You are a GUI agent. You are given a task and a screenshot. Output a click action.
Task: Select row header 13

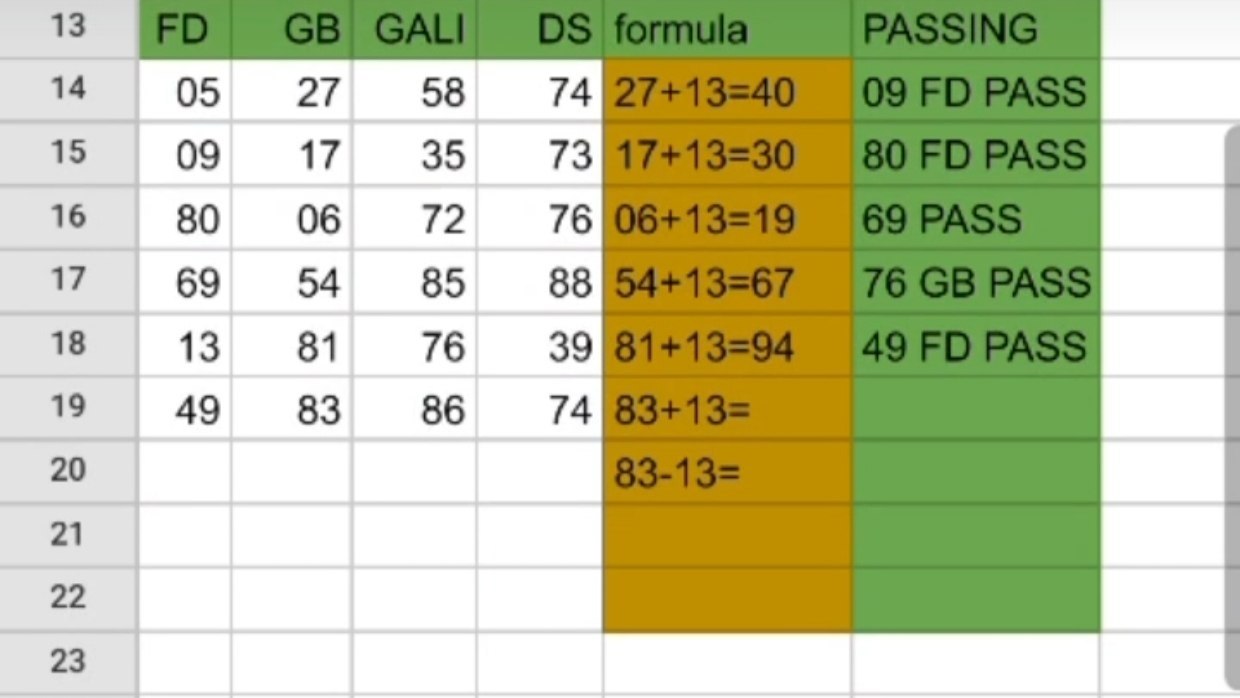(x=68, y=28)
